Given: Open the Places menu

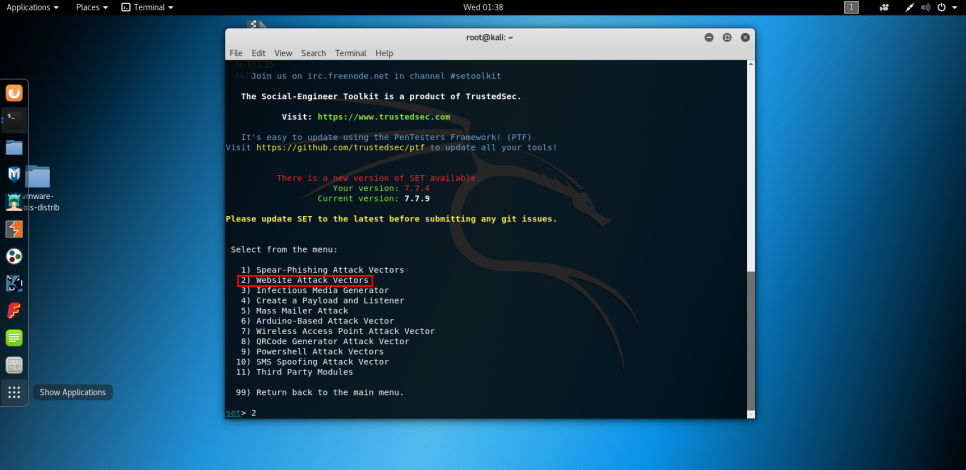Looking at the screenshot, I should (x=92, y=7).
